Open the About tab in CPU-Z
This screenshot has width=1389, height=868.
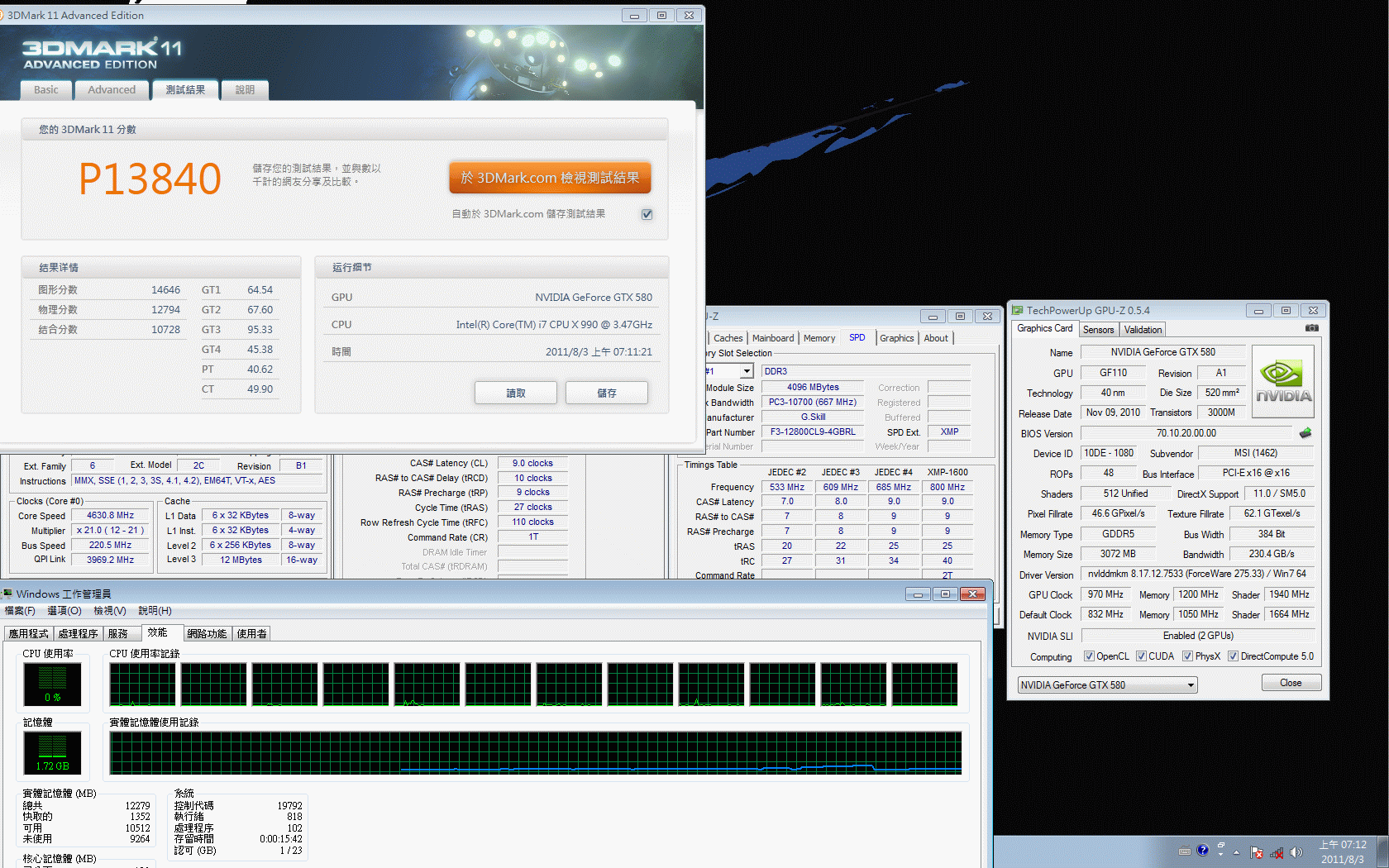click(x=936, y=338)
